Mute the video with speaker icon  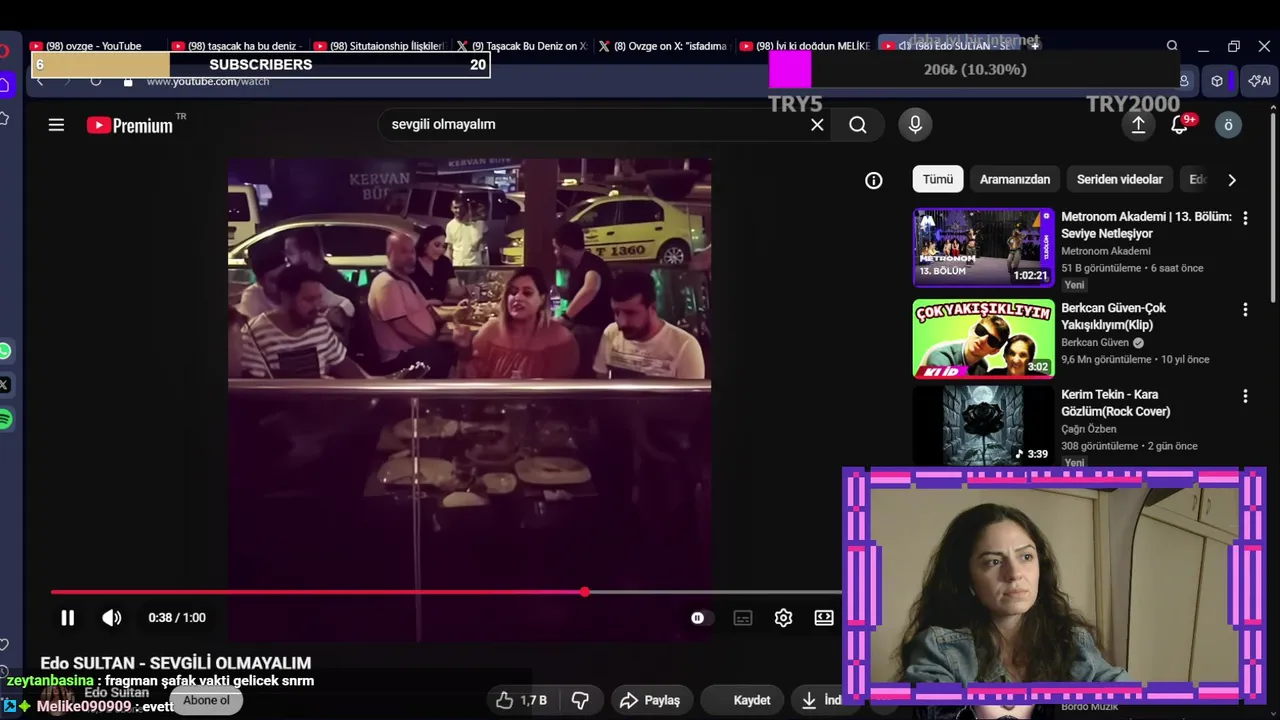(112, 618)
